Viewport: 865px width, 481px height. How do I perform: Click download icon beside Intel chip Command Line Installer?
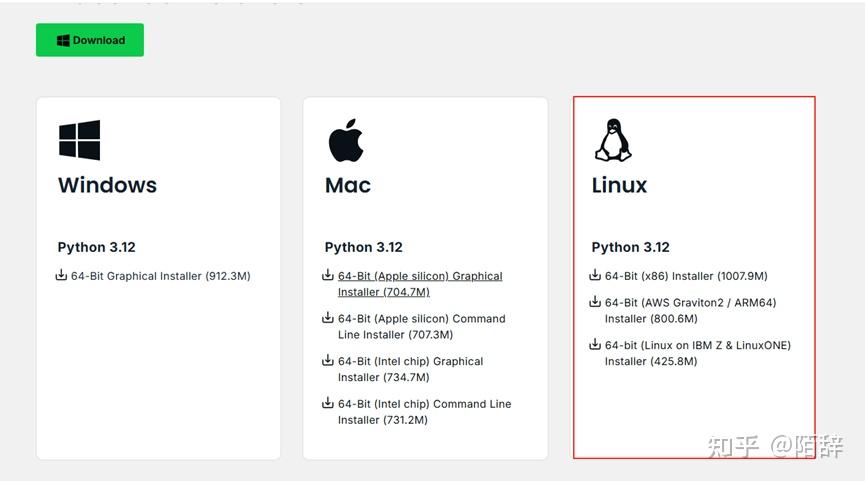[328, 403]
